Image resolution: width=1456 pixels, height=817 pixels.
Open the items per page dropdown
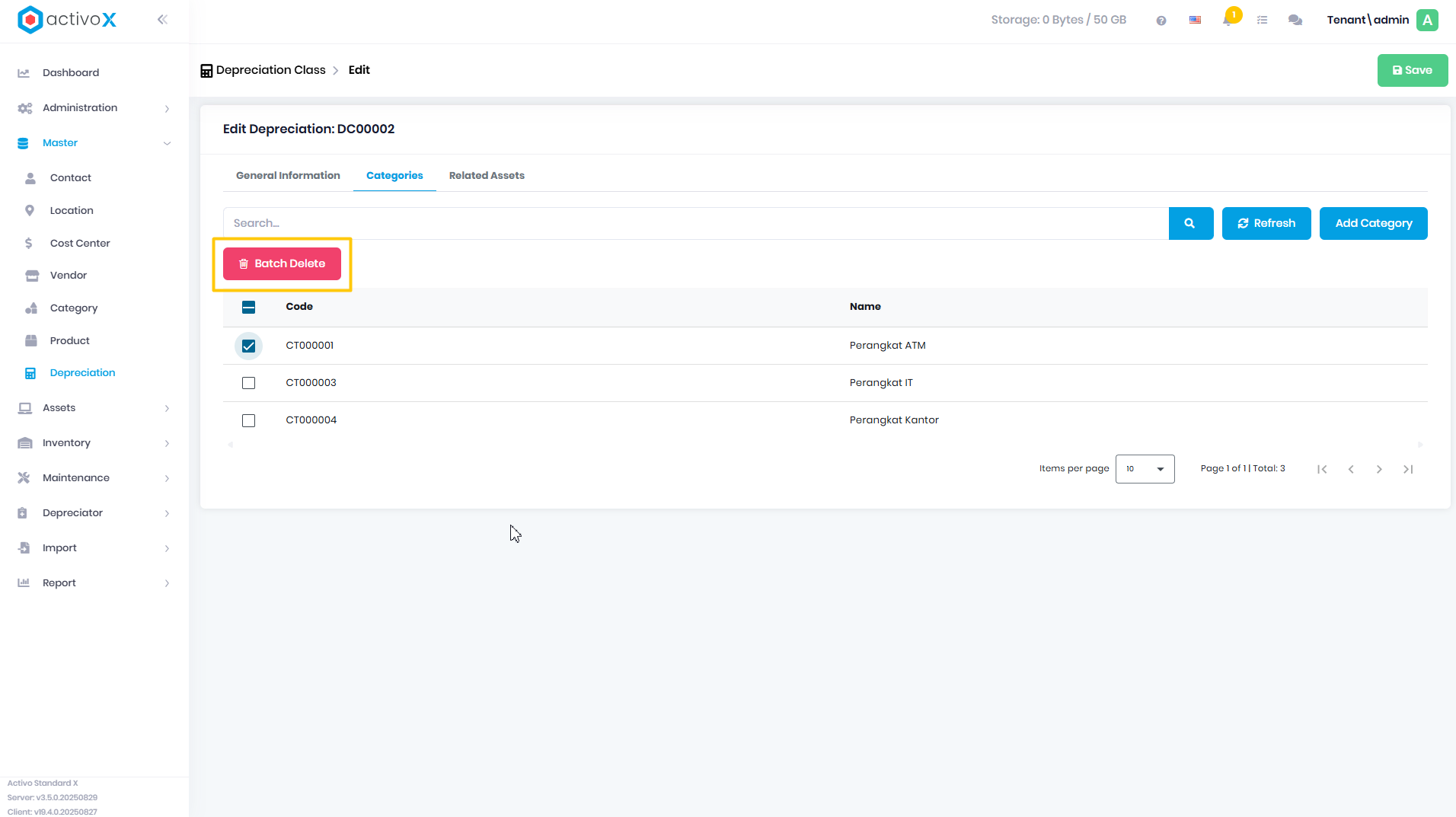1145,469
